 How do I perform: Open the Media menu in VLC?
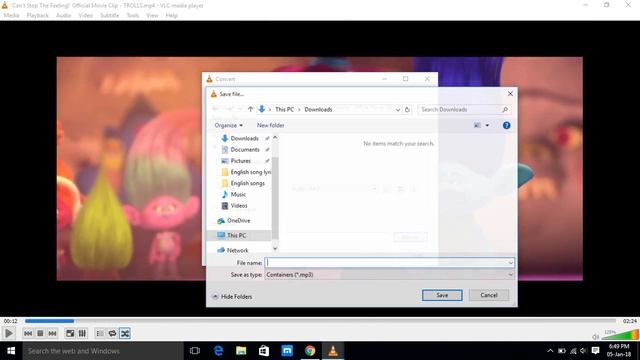11,16
